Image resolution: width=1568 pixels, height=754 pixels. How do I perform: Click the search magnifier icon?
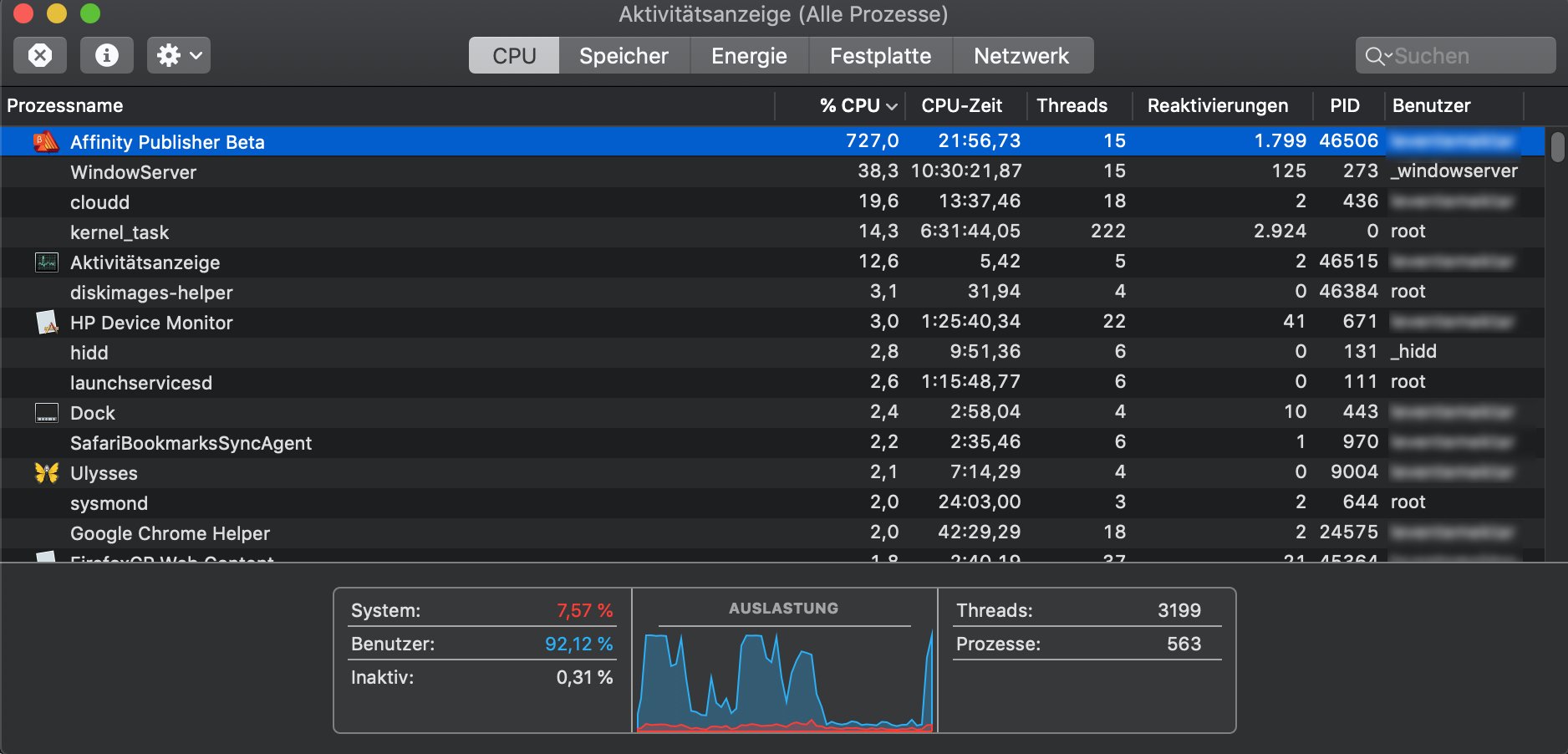[1375, 56]
